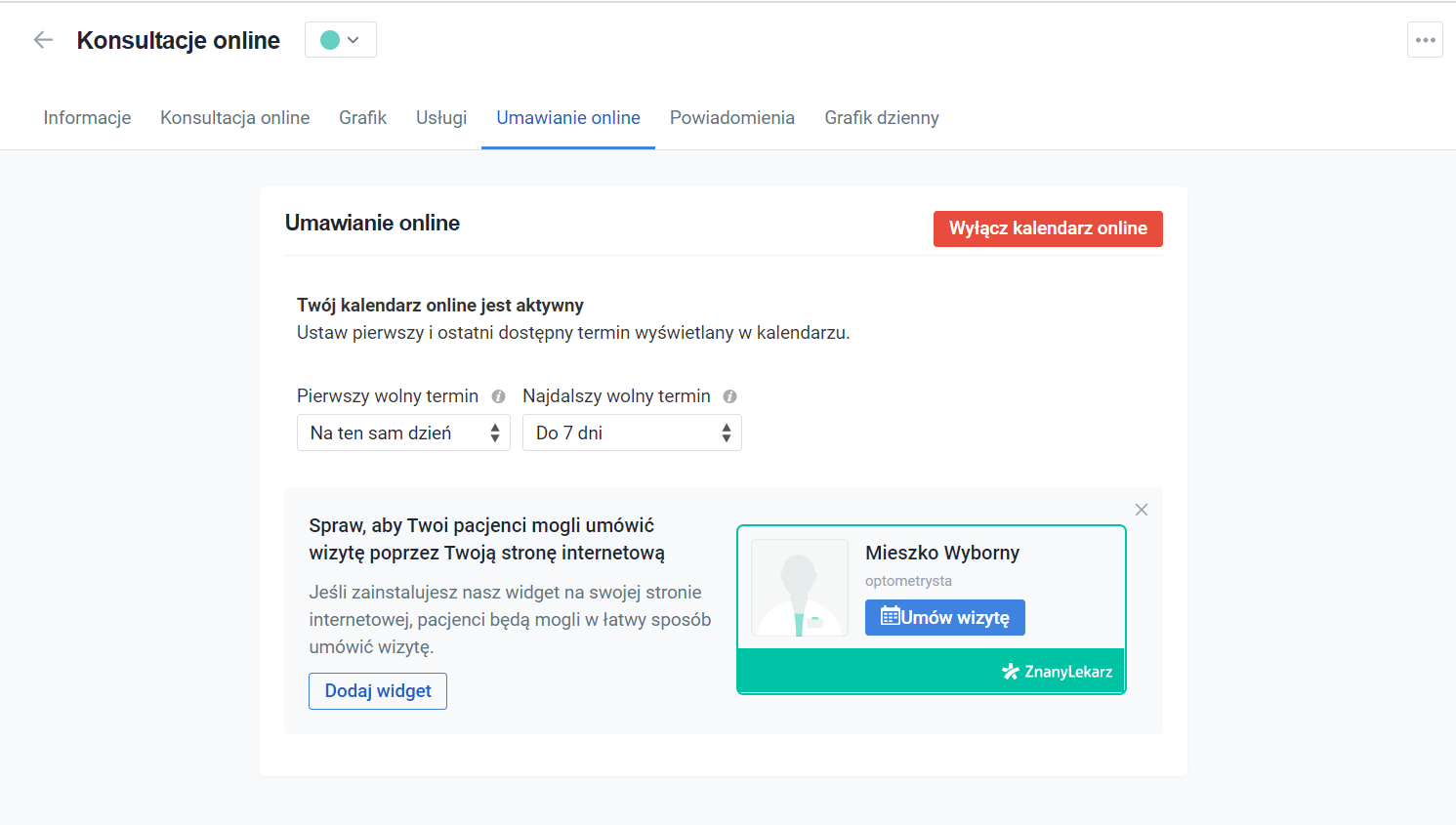Viewport: 1456px width, 825px height.
Task: Click the green status dot next to the title
Action: 331,39
